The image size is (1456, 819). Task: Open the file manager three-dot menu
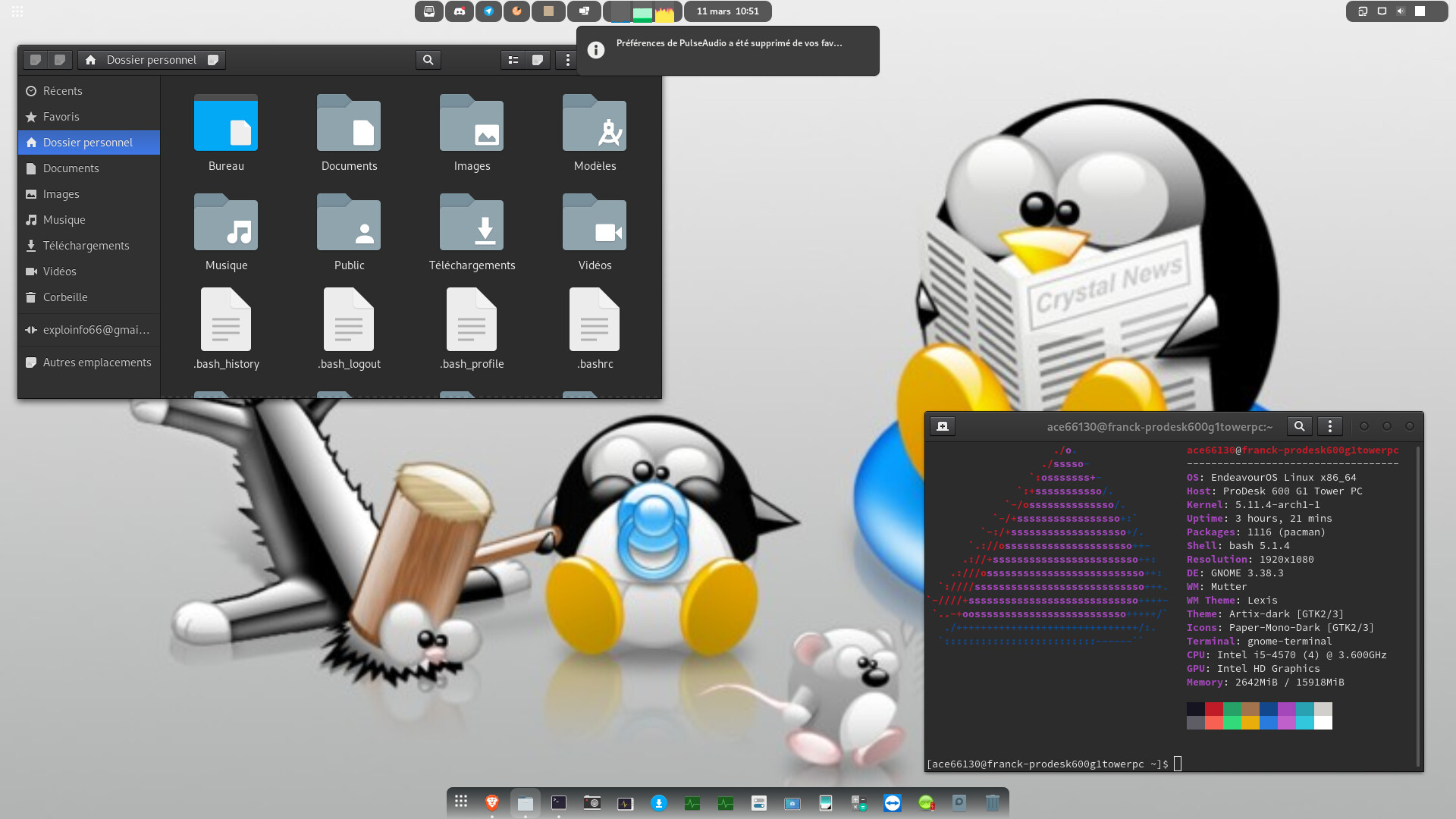[x=567, y=60]
